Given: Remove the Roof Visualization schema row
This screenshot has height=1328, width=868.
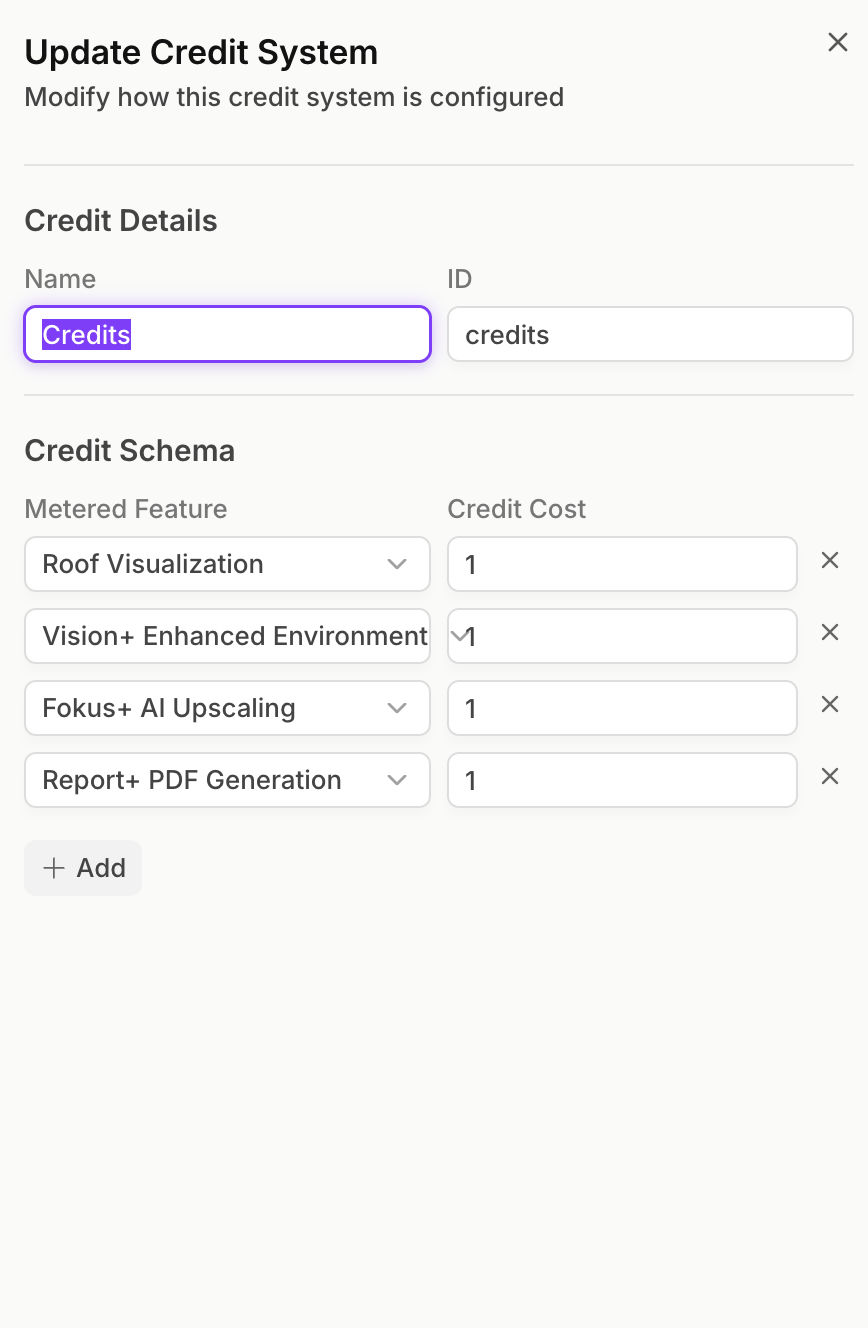Looking at the screenshot, I should [x=829, y=561].
